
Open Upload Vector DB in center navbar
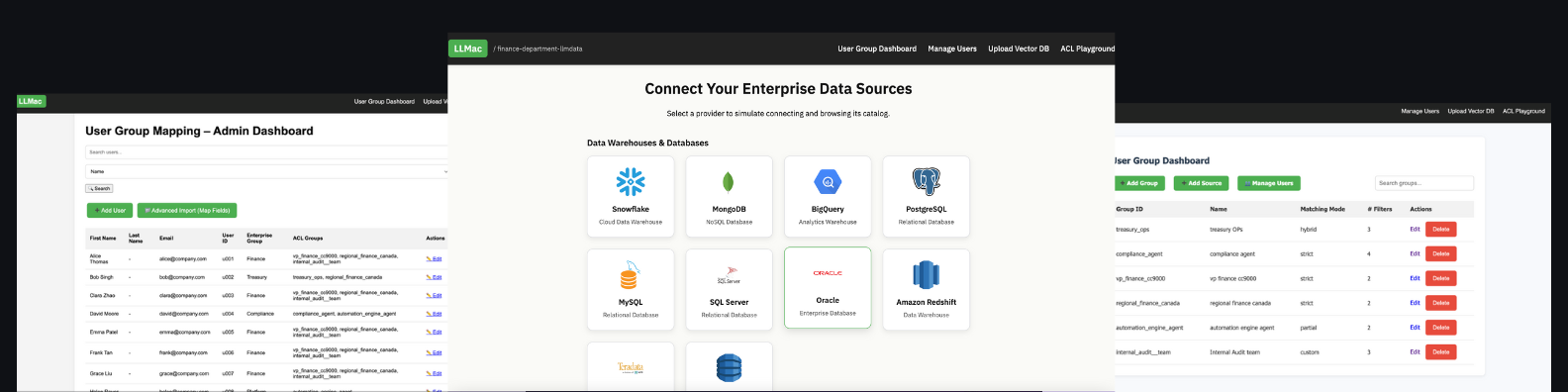point(1019,49)
